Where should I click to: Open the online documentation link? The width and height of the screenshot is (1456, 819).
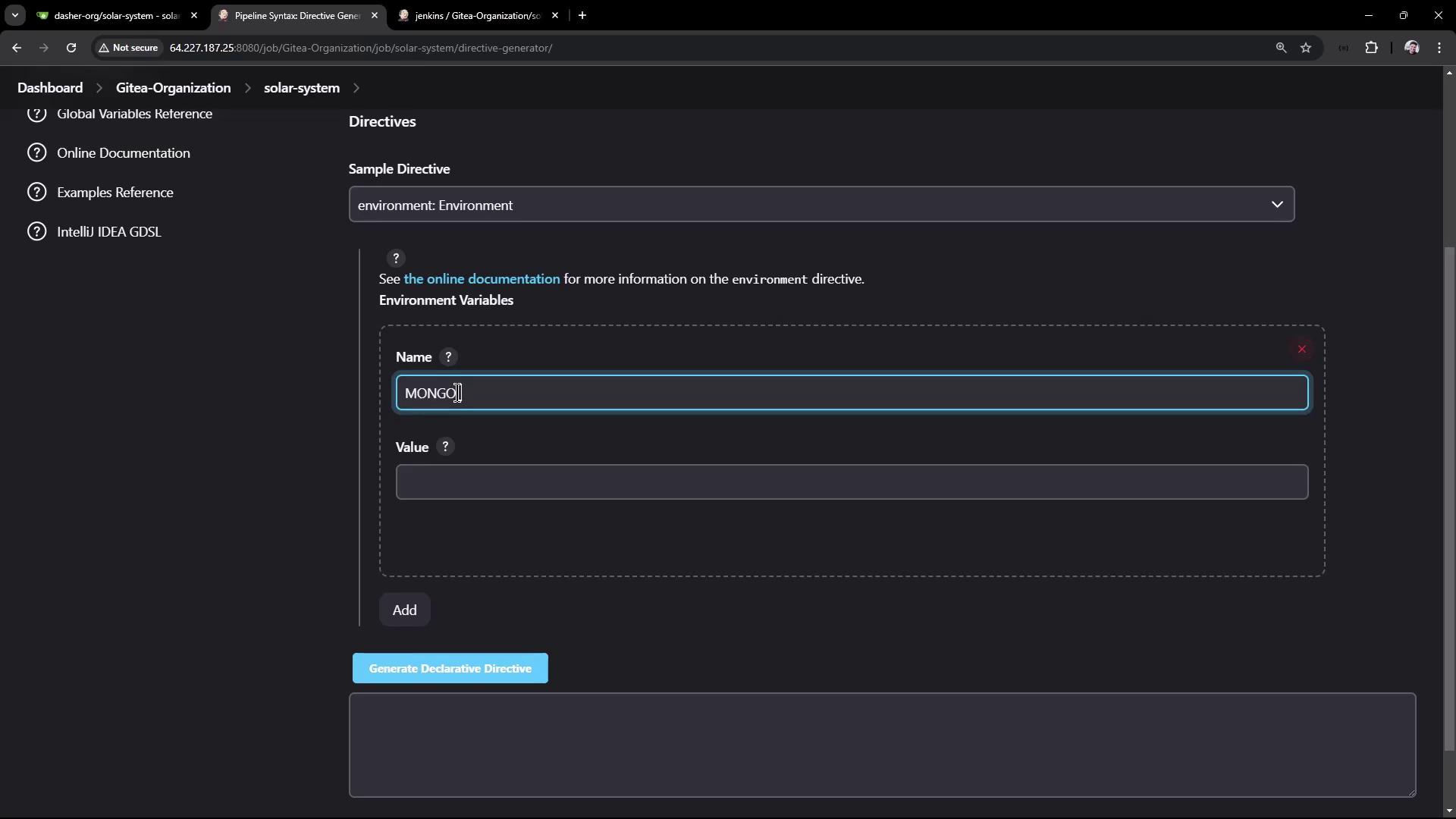[482, 279]
